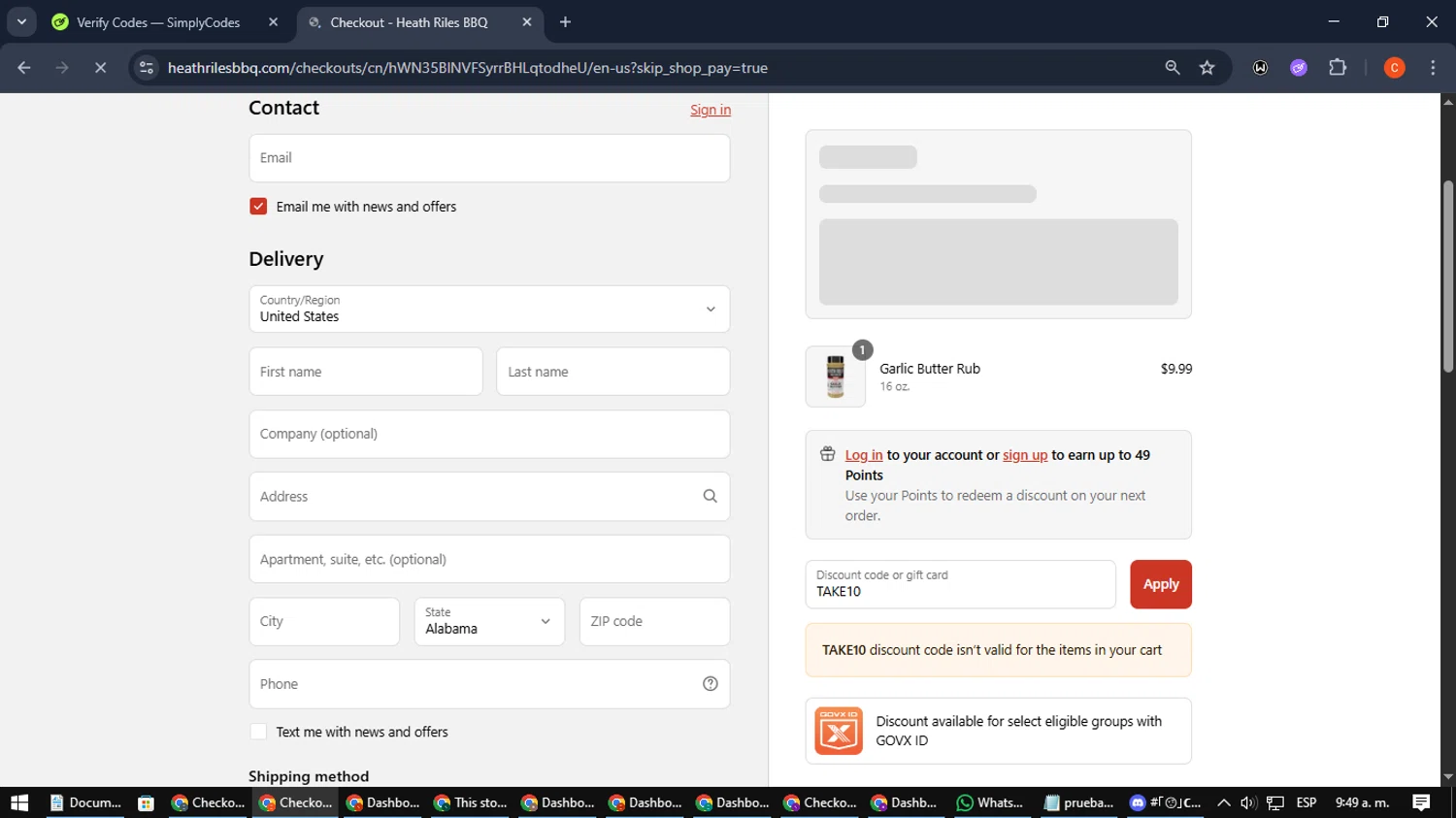The width and height of the screenshot is (1456, 818).
Task: Open Microsoft Store from the taskbar
Action: click(x=146, y=802)
